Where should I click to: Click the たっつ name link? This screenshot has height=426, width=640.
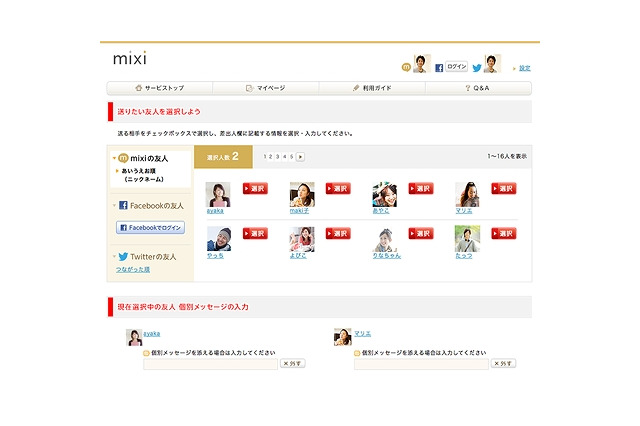point(464,256)
